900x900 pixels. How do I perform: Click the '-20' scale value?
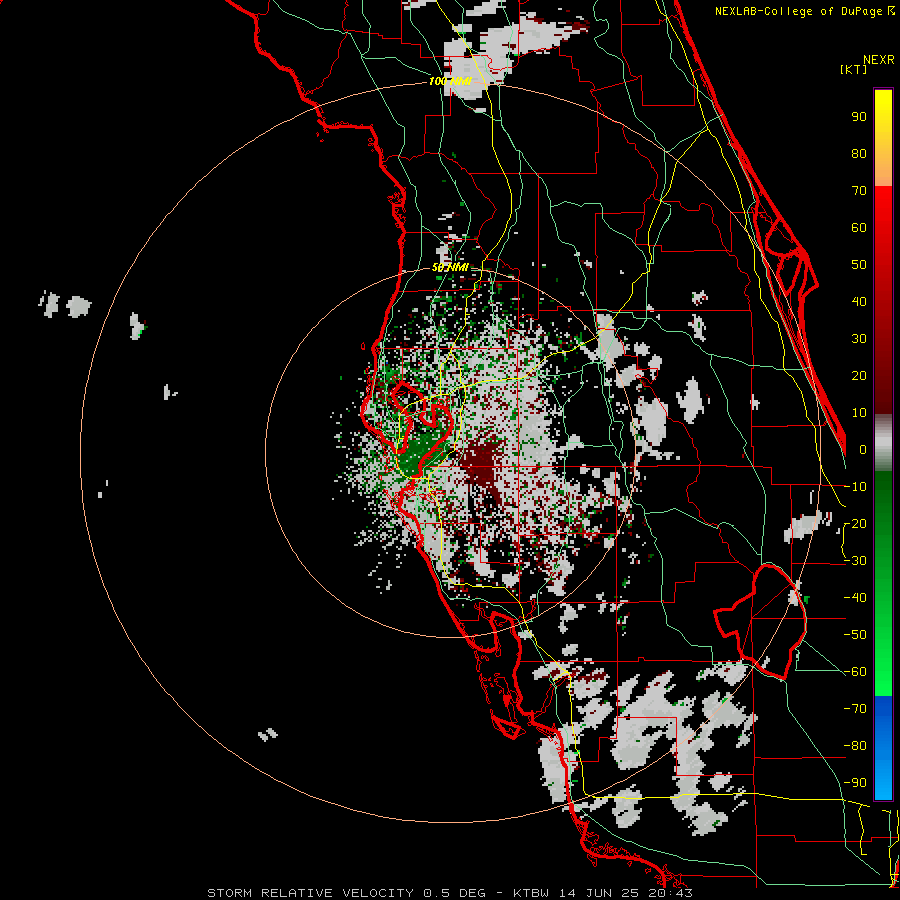tap(855, 524)
